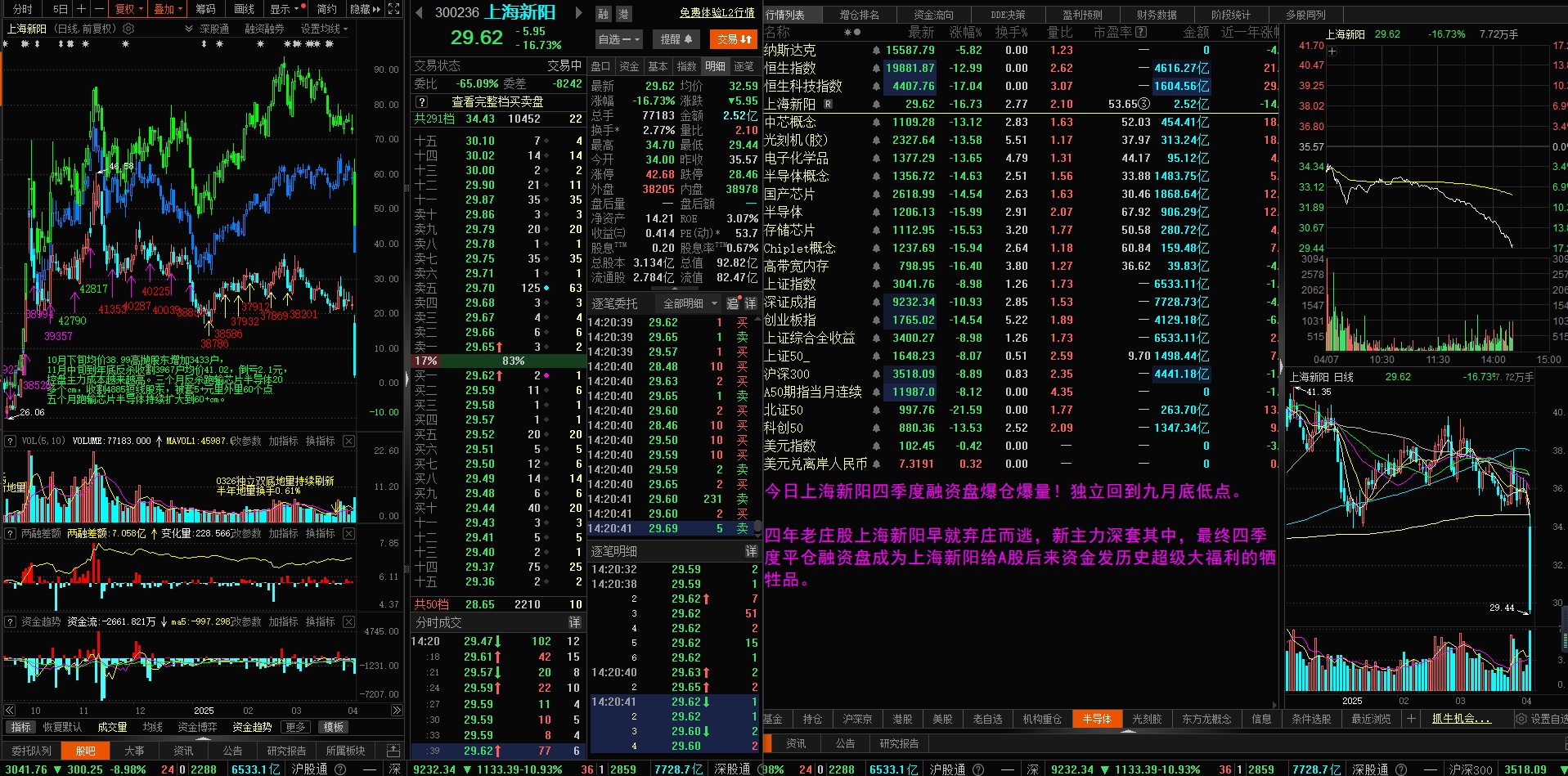Image resolution: width=1568 pixels, height=776 pixels.
Task: Click the 17% / 83% buy-sell ratio bar
Action: click(498, 361)
